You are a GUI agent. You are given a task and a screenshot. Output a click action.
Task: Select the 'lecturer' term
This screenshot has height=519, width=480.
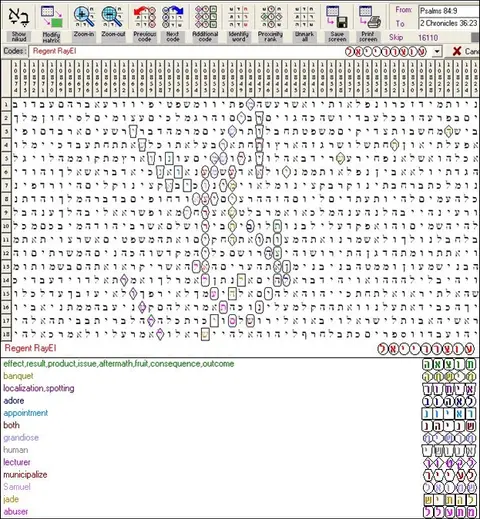17,462
